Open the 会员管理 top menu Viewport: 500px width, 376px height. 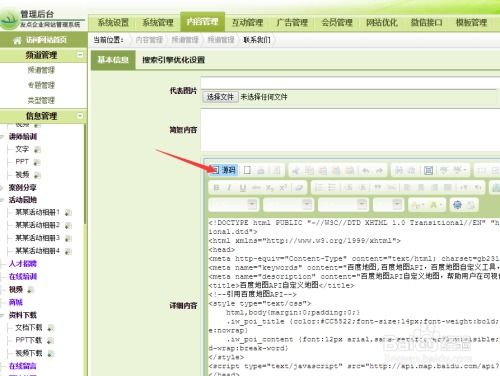(x=337, y=22)
